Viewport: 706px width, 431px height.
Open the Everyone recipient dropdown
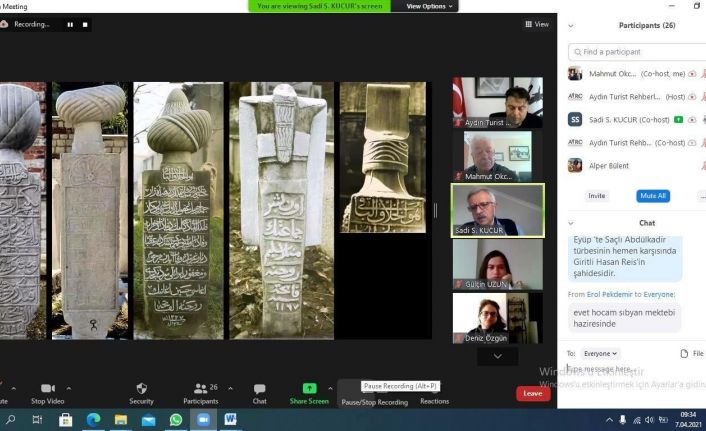point(601,353)
